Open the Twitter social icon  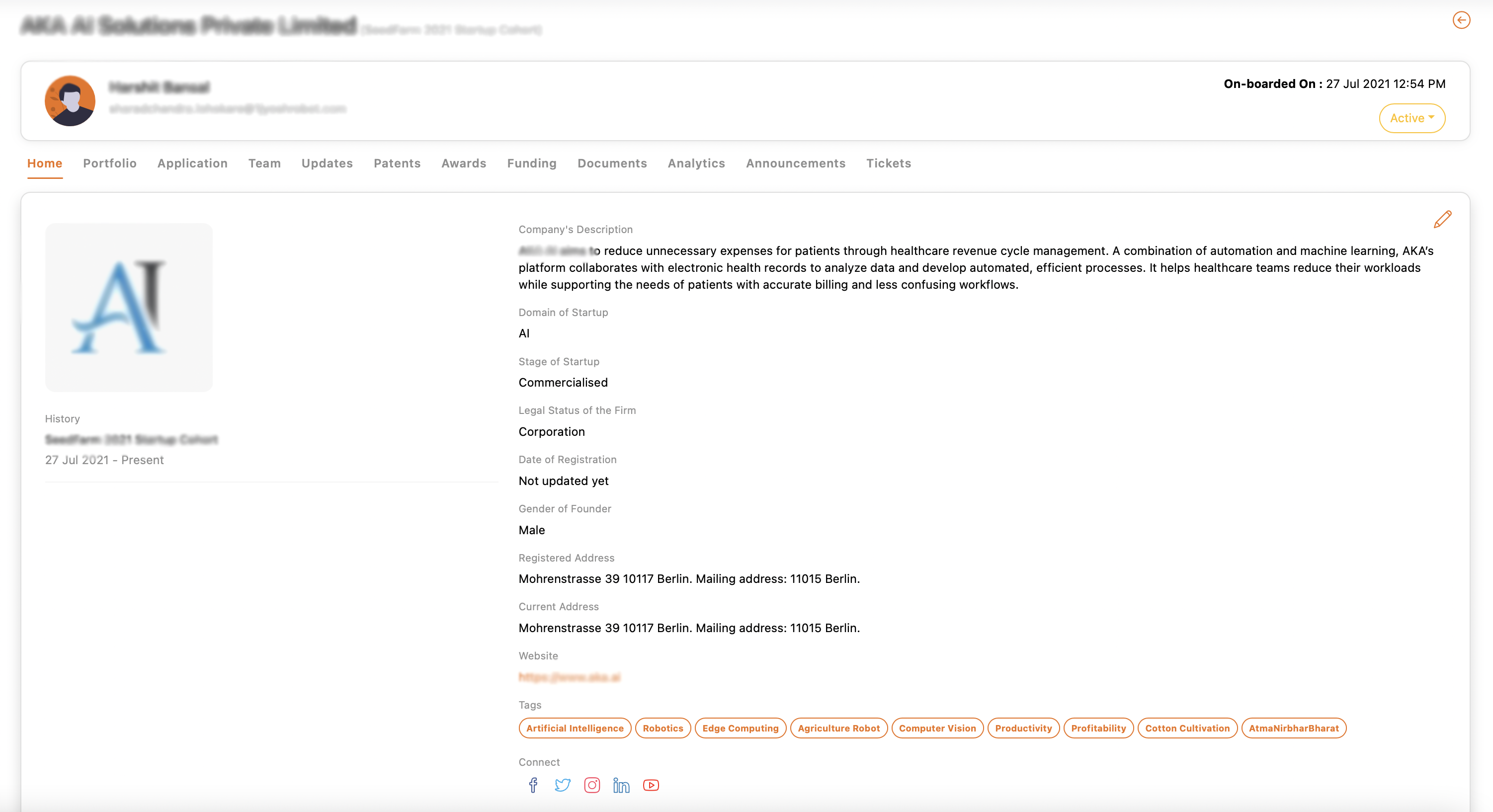coord(562,785)
